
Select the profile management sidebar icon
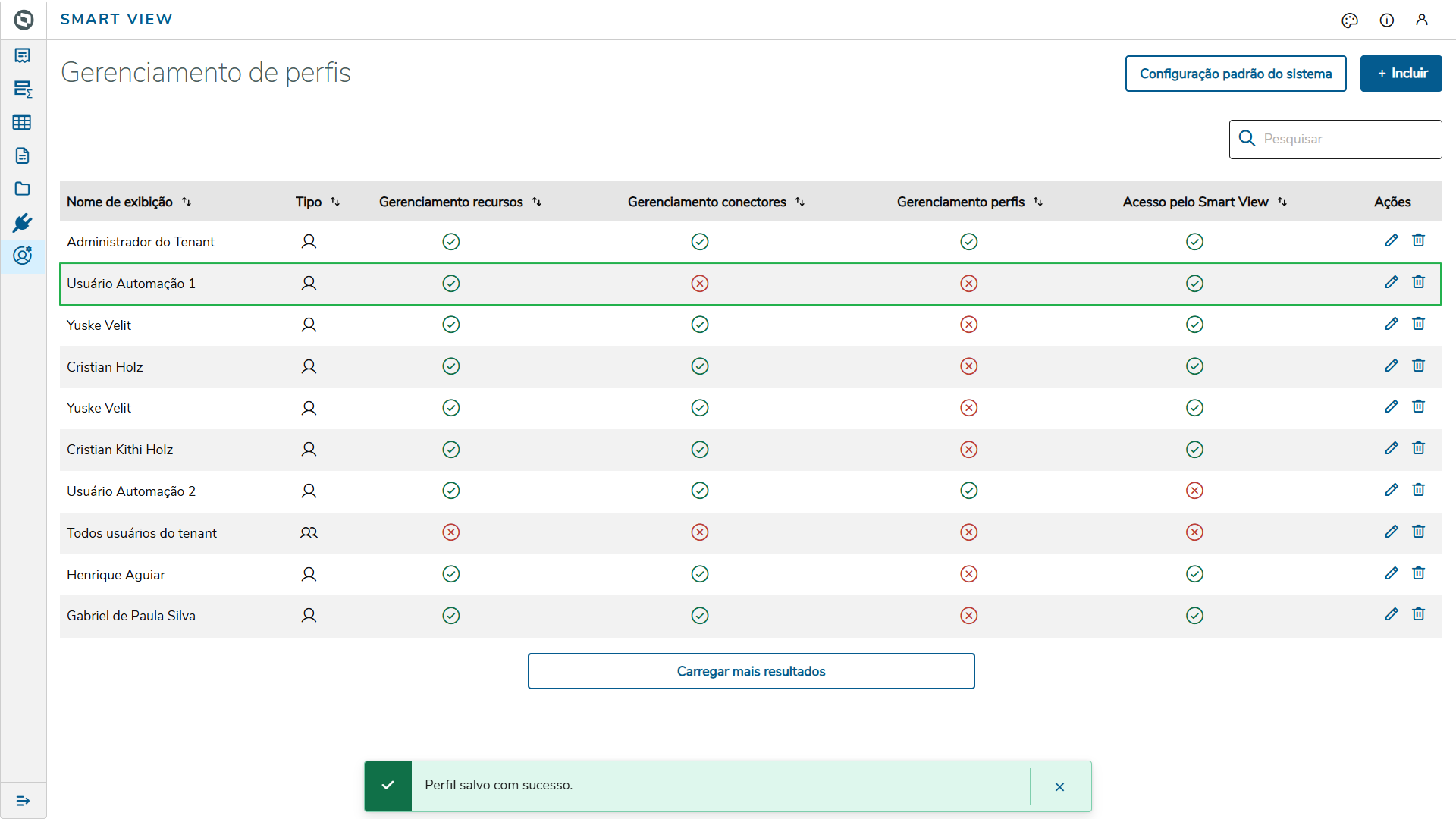(23, 256)
